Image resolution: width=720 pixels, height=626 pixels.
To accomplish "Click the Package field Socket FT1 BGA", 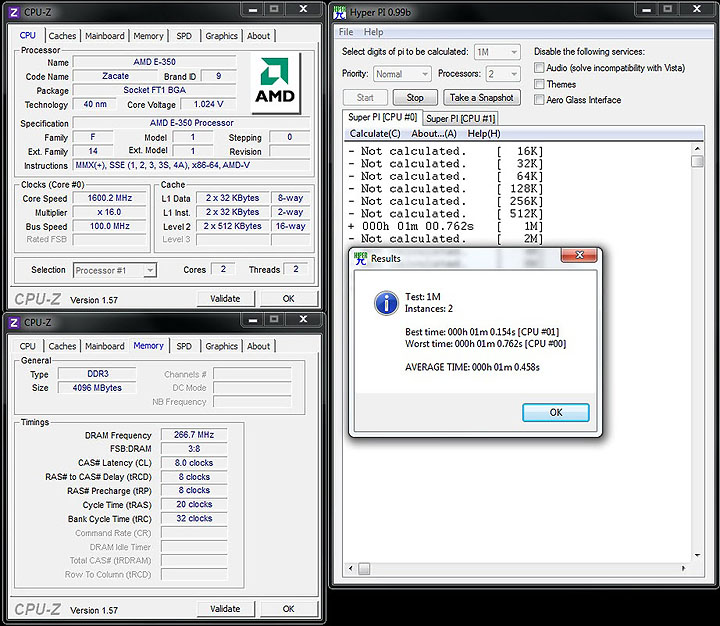I will point(154,90).
